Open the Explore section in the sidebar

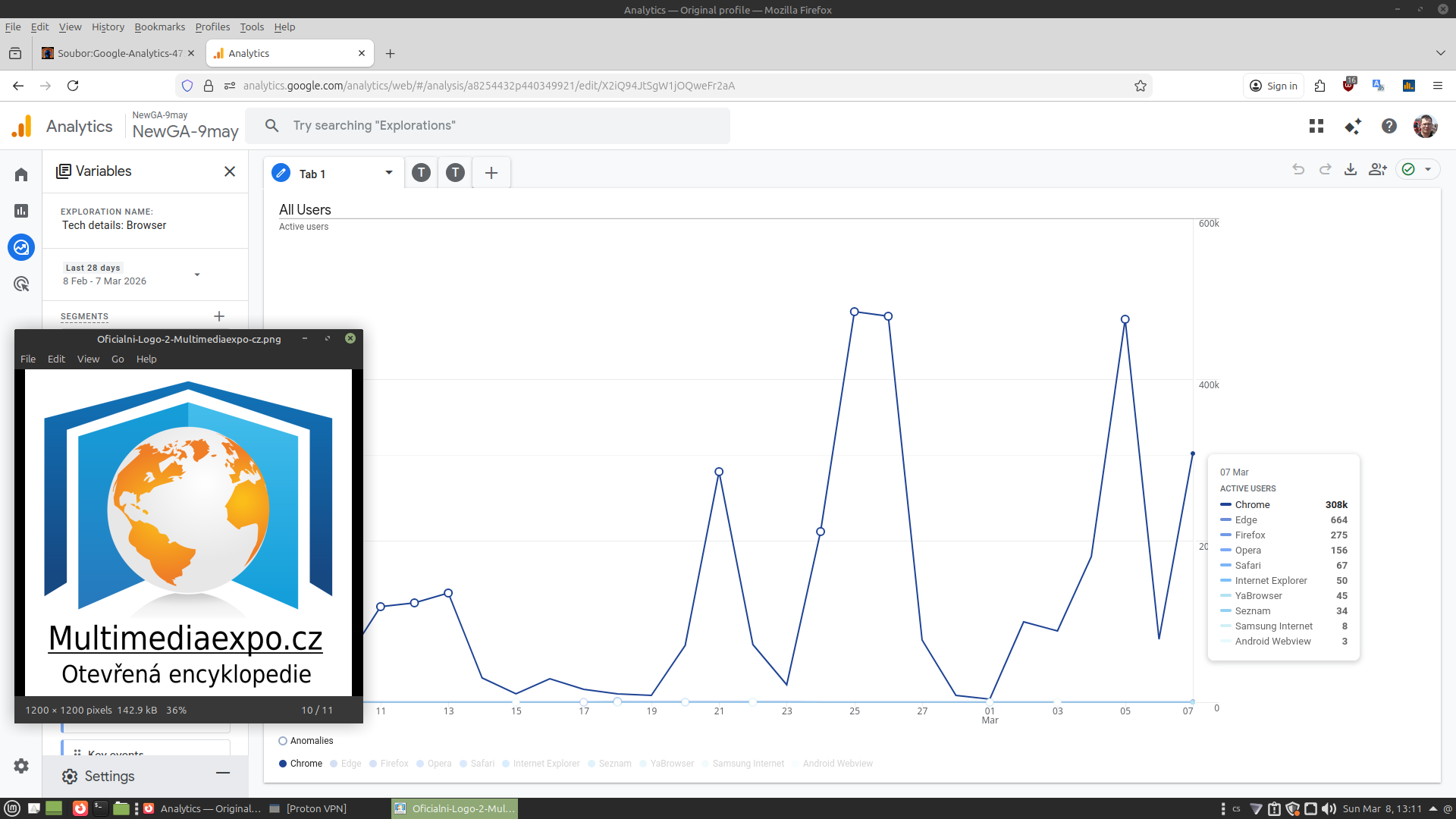click(21, 247)
